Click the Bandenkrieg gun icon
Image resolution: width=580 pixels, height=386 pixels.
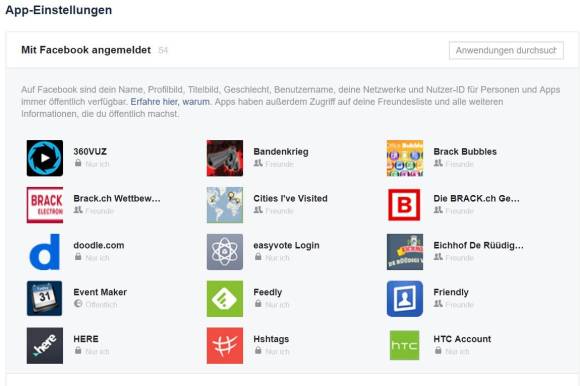point(225,158)
